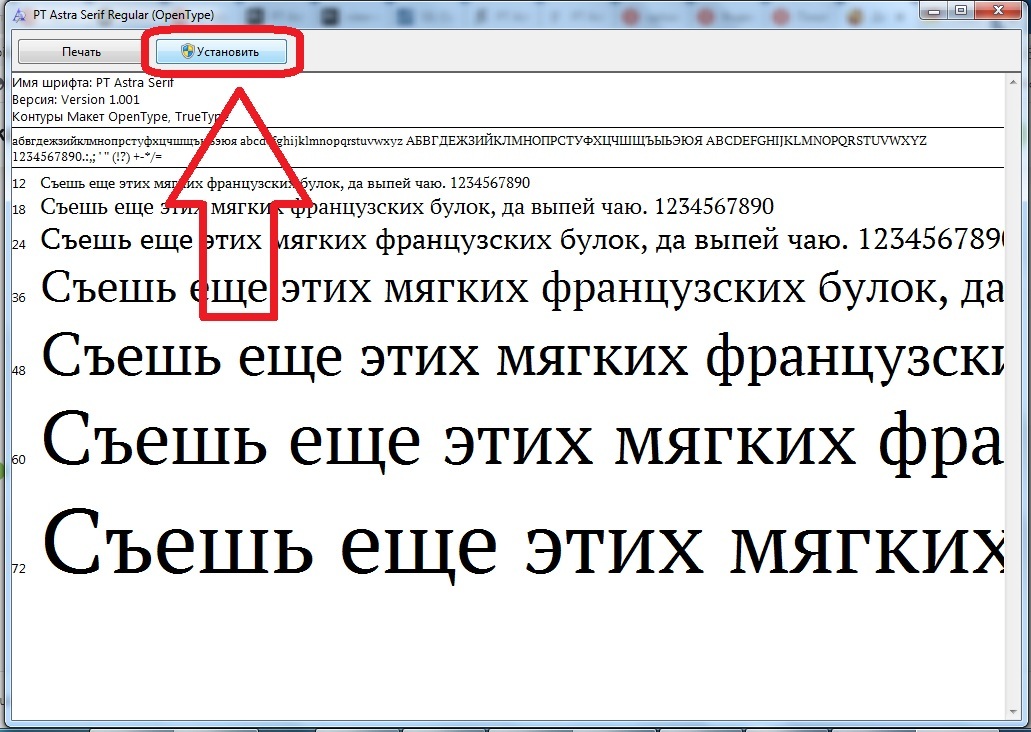Click the text 'Имя шрифта: PT Astra Serif'
Image resolution: width=1031 pixels, height=732 pixels.
pos(93,83)
